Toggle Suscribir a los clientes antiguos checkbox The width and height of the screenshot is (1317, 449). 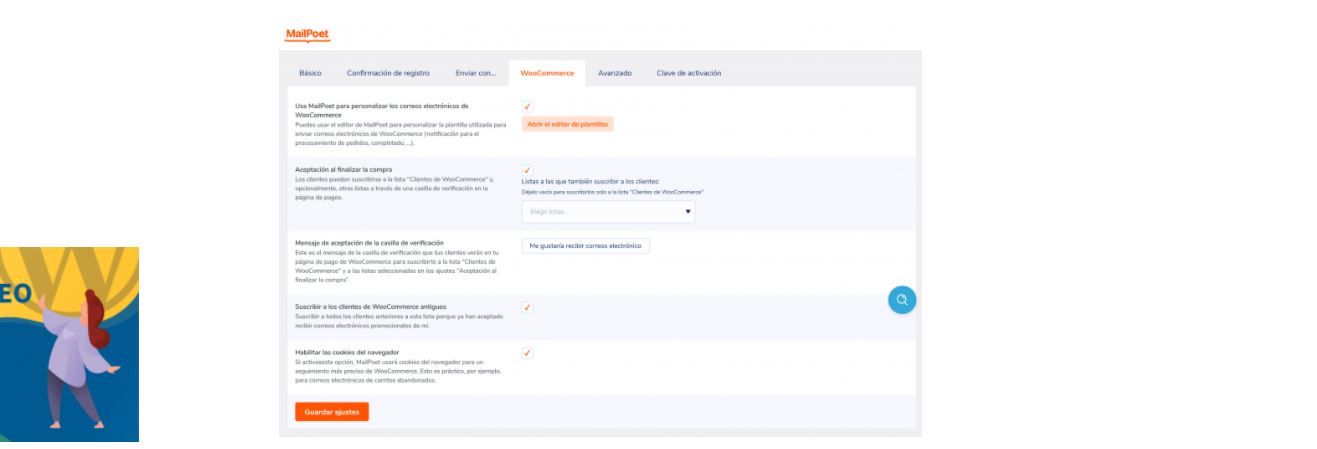point(527,307)
